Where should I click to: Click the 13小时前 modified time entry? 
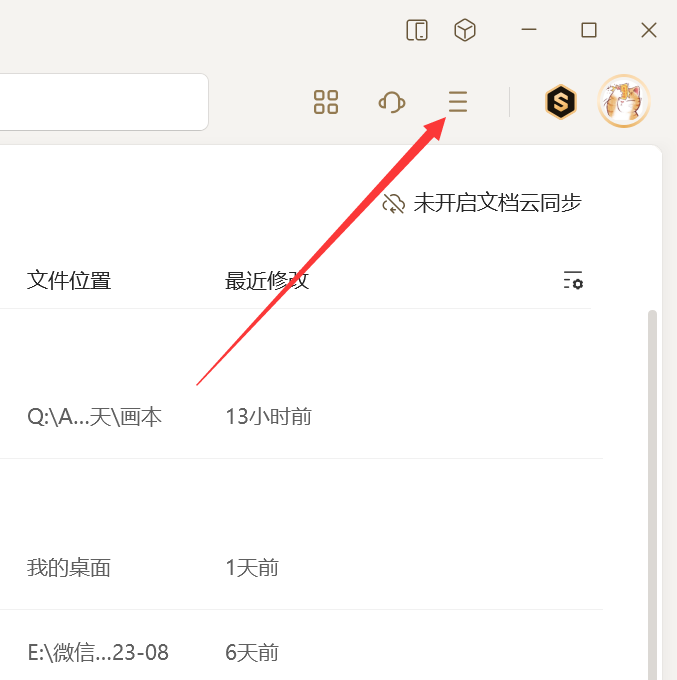pos(268,417)
